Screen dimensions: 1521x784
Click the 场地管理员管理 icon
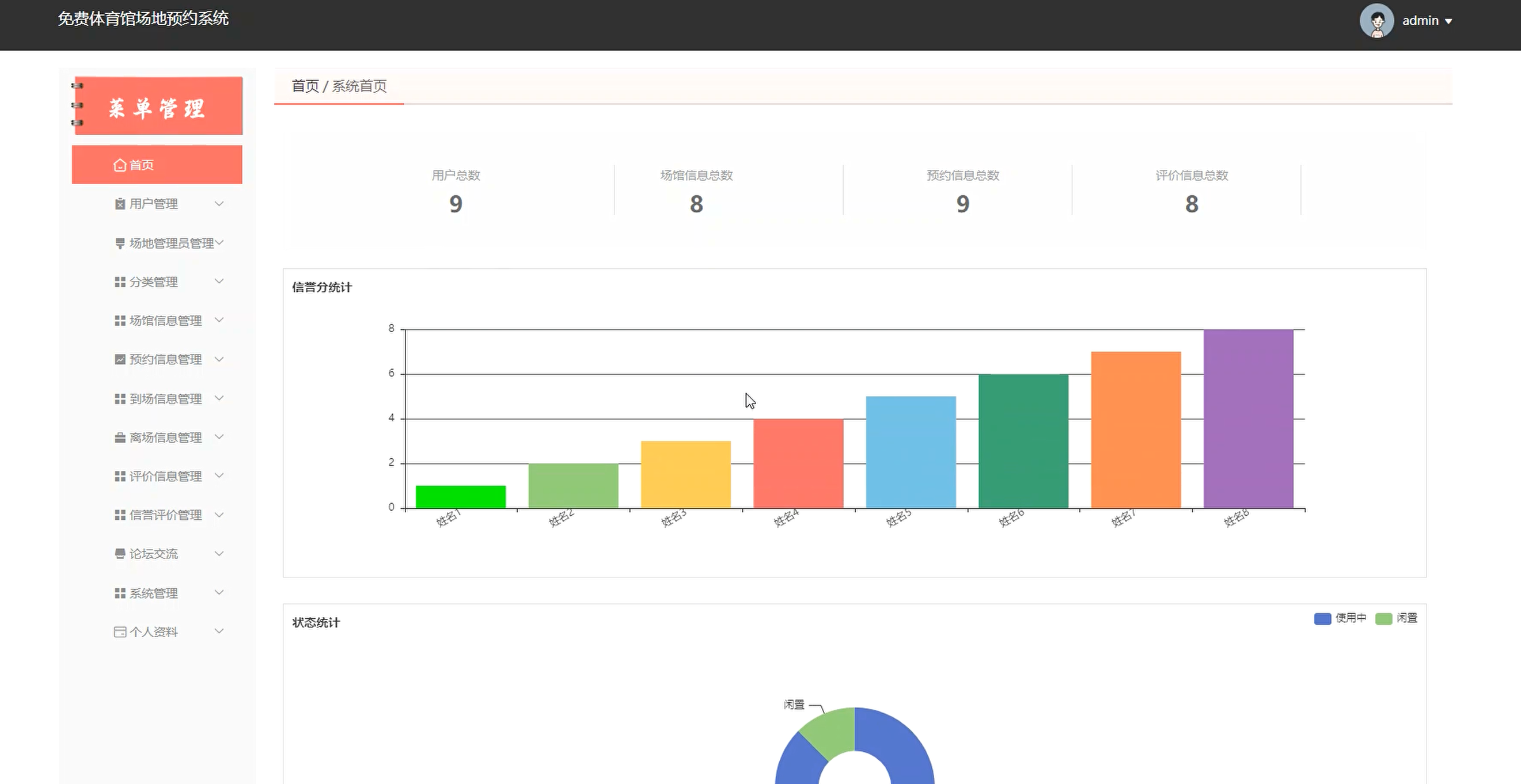click(120, 243)
